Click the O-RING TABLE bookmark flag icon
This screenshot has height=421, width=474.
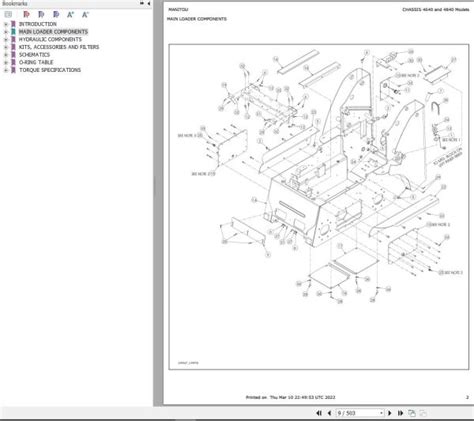coord(13,62)
